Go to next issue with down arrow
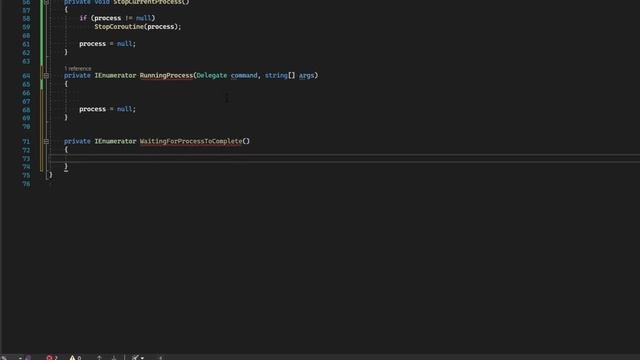Screen dimensions: 640x360 pos(114,358)
